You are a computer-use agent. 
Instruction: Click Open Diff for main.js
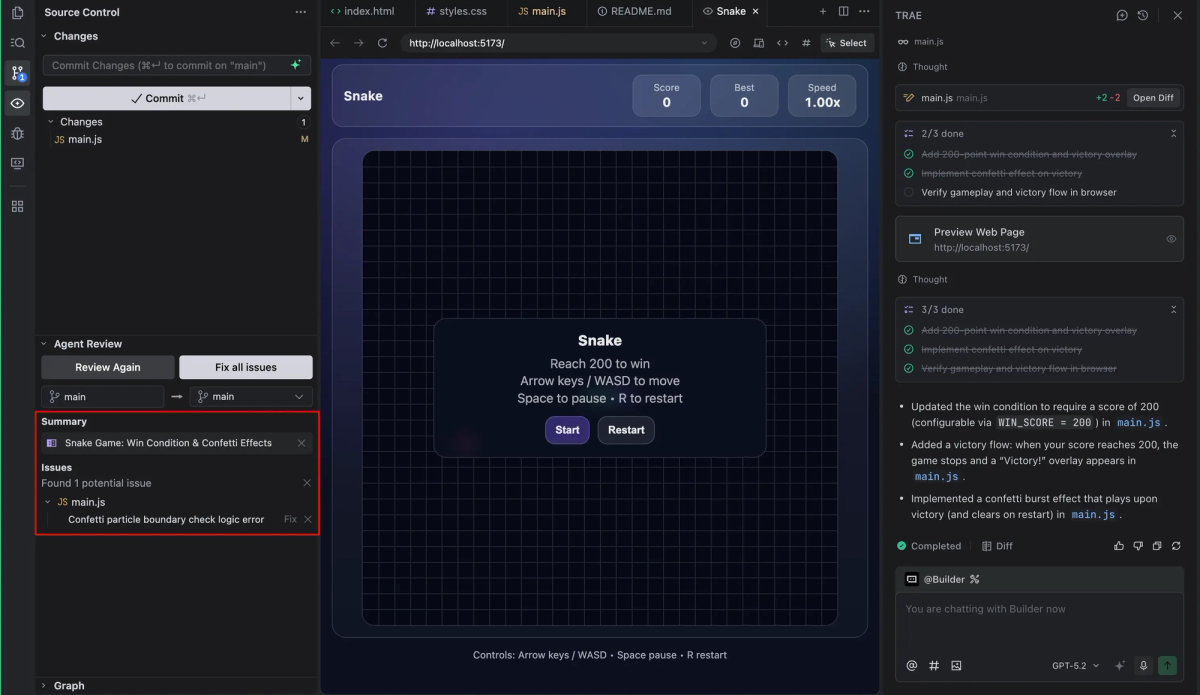coord(1153,98)
